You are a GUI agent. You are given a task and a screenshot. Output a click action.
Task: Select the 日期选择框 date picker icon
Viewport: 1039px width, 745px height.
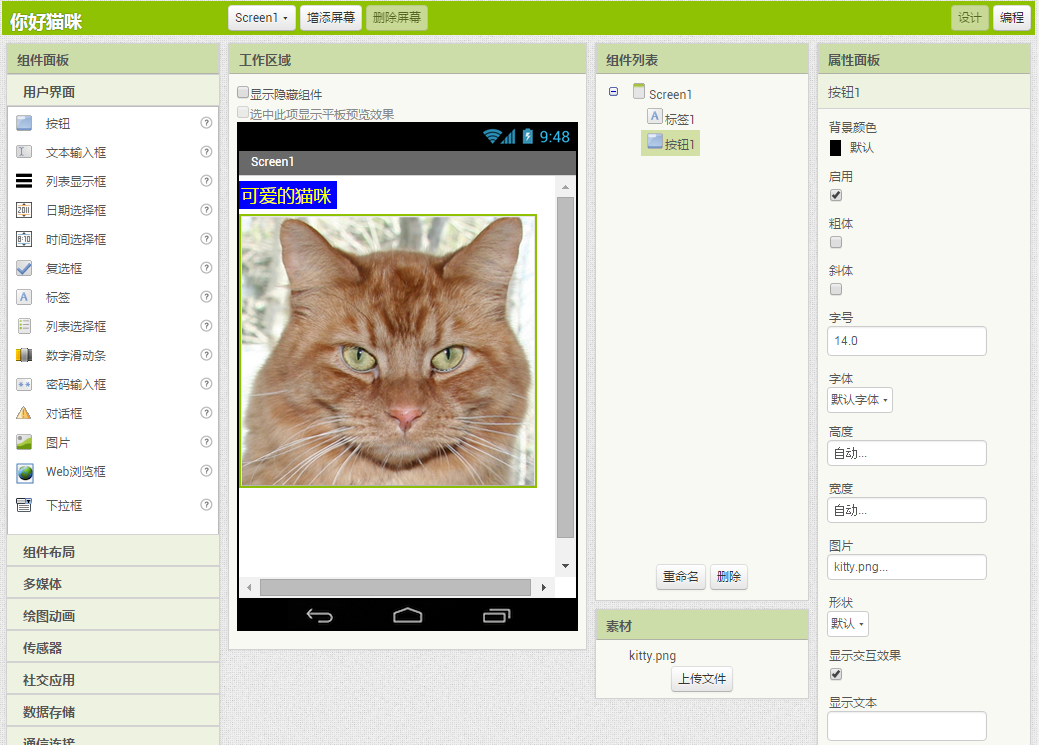point(25,210)
